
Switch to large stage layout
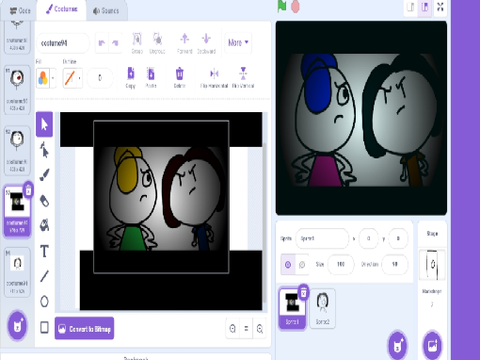tap(425, 7)
